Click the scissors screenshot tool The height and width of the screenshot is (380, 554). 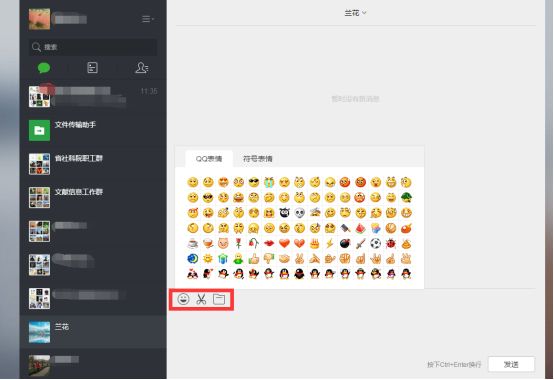pyautogui.click(x=201, y=299)
